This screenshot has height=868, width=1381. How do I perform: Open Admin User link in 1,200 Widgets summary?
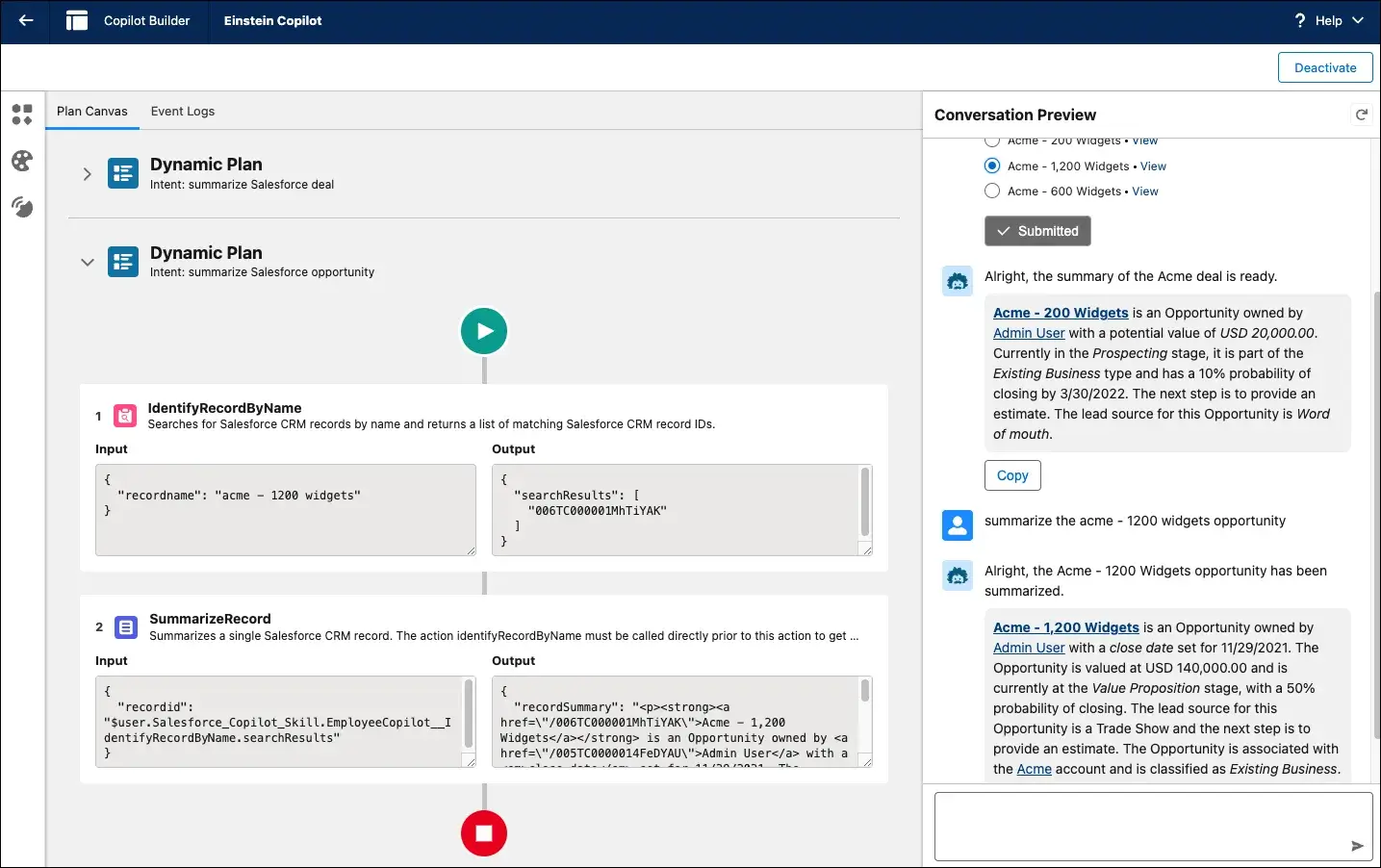pyautogui.click(x=1029, y=648)
